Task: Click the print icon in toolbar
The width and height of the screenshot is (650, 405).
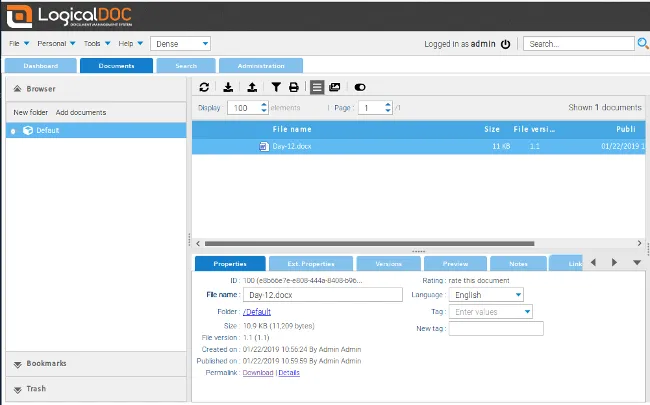Action: coord(294,88)
